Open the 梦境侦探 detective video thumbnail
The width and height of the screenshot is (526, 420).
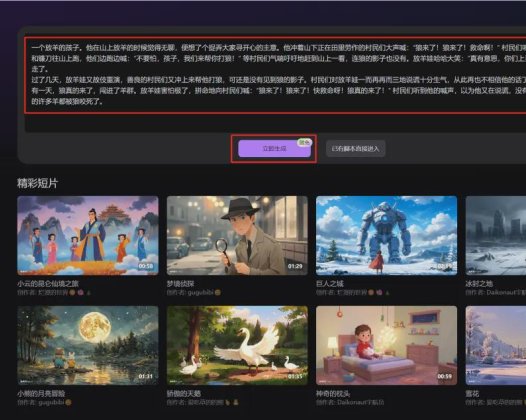tap(237, 235)
